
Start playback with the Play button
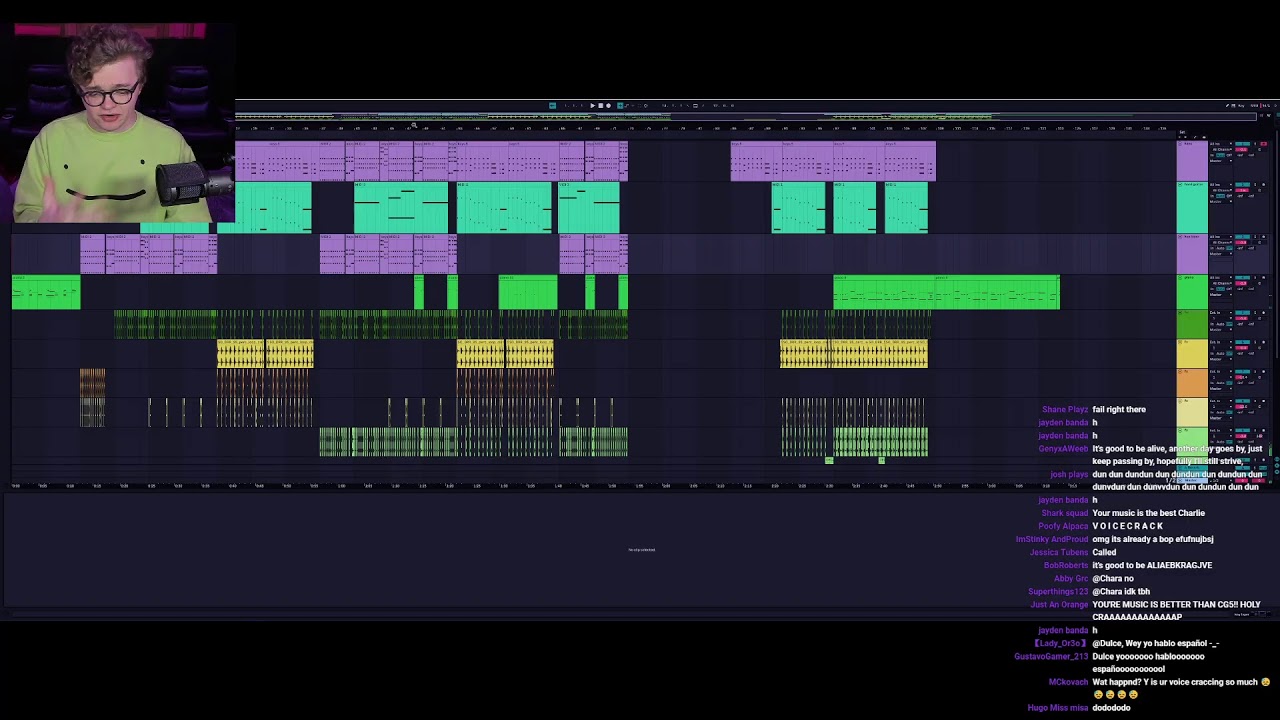pyautogui.click(x=592, y=105)
